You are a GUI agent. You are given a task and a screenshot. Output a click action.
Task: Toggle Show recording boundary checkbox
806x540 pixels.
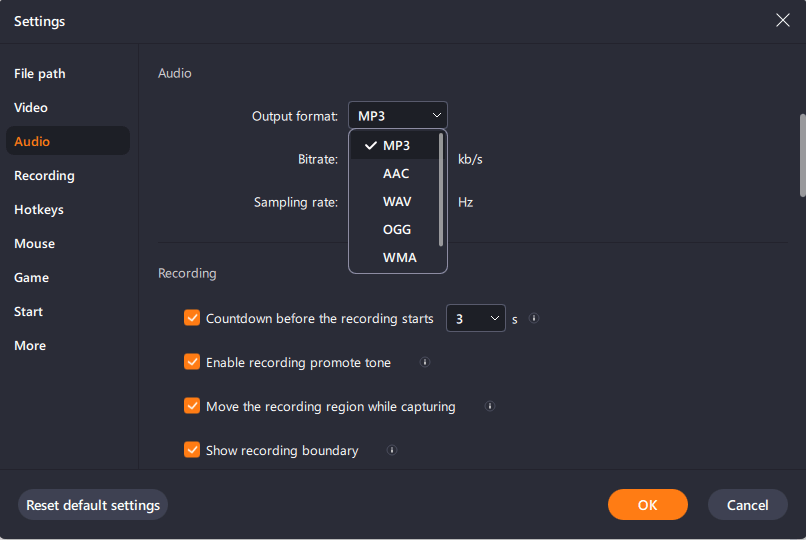[x=192, y=450]
